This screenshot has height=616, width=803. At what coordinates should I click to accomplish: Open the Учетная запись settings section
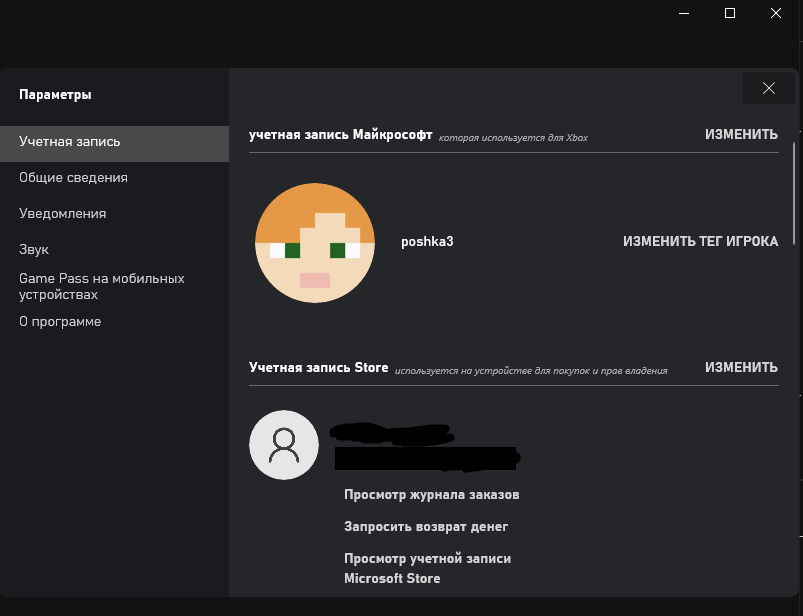click(70, 142)
